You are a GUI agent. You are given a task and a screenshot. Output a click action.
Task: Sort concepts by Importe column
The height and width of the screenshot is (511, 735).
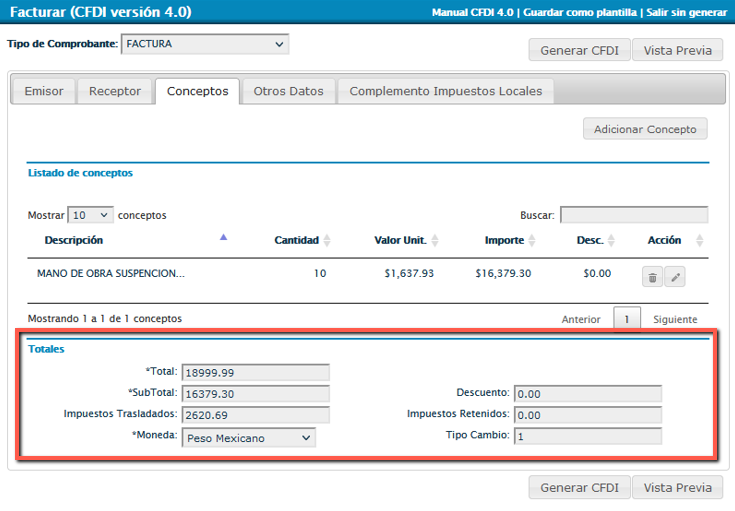pos(532,241)
